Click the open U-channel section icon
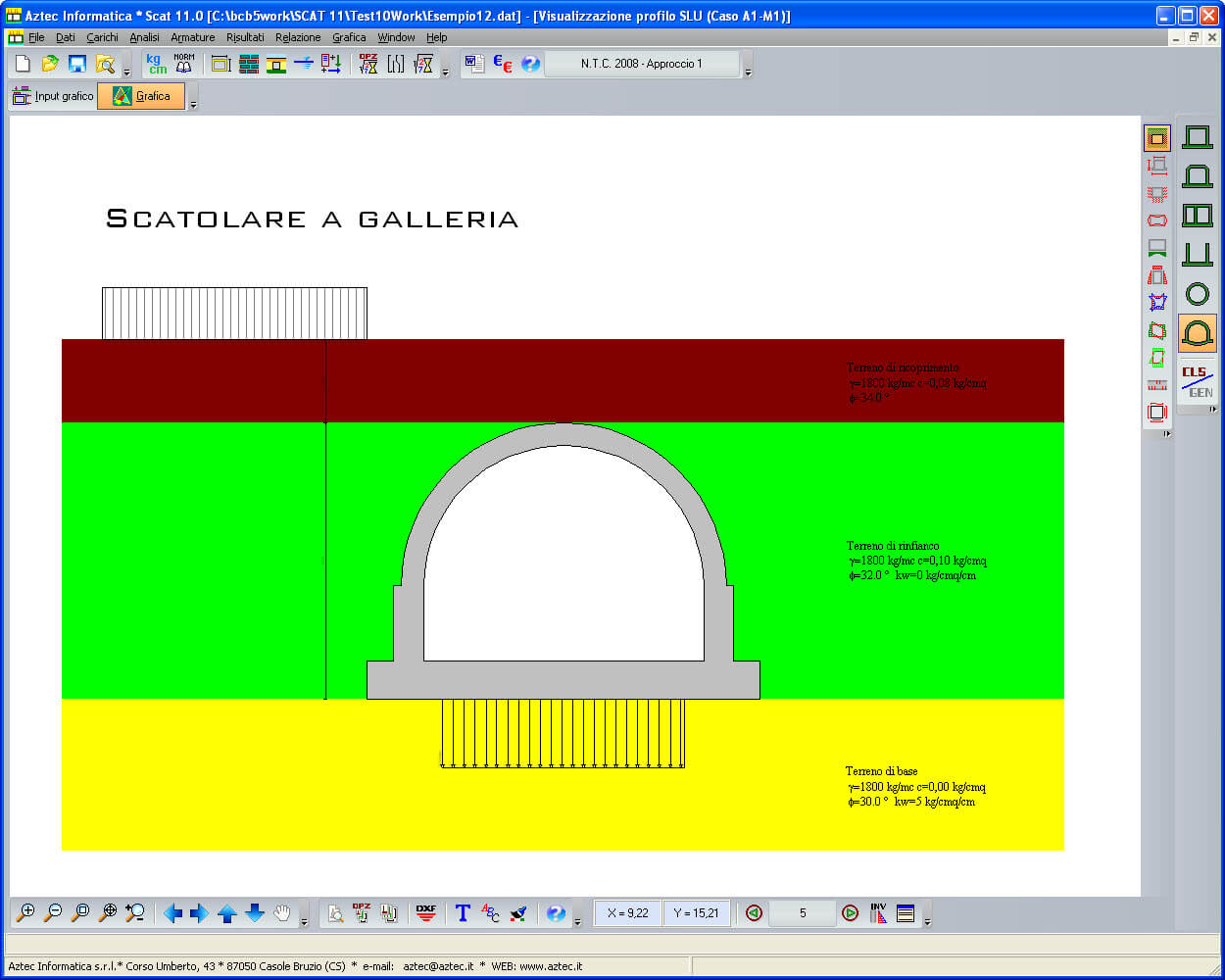The image size is (1225, 980). [x=1197, y=255]
